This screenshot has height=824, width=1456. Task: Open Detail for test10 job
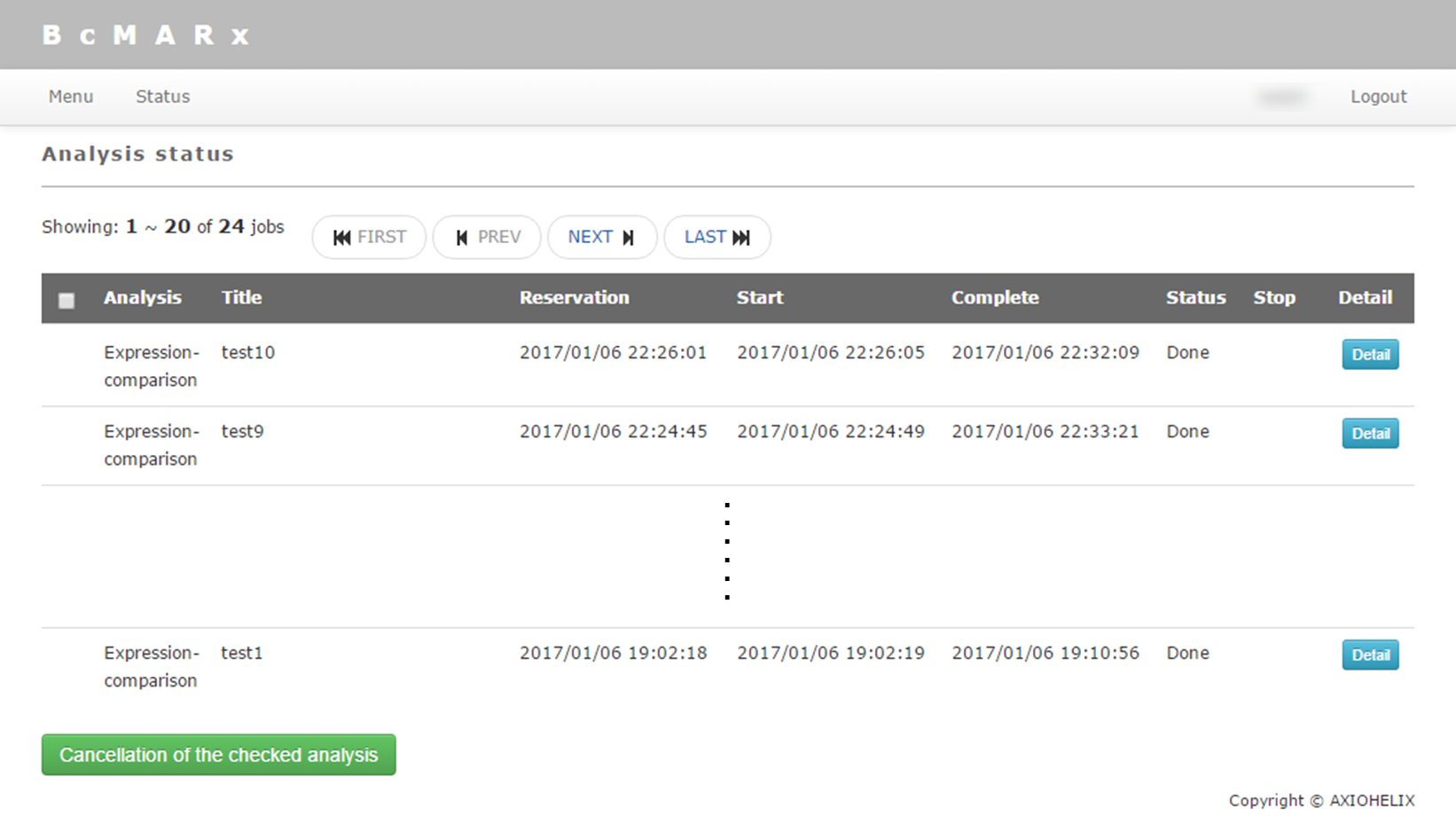pyautogui.click(x=1370, y=355)
